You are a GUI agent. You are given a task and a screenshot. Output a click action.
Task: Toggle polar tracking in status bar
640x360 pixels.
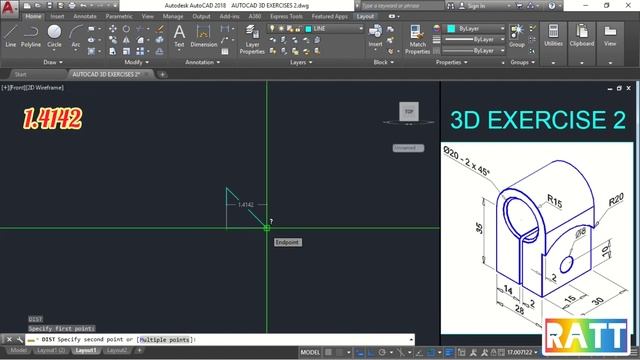click(x=382, y=352)
